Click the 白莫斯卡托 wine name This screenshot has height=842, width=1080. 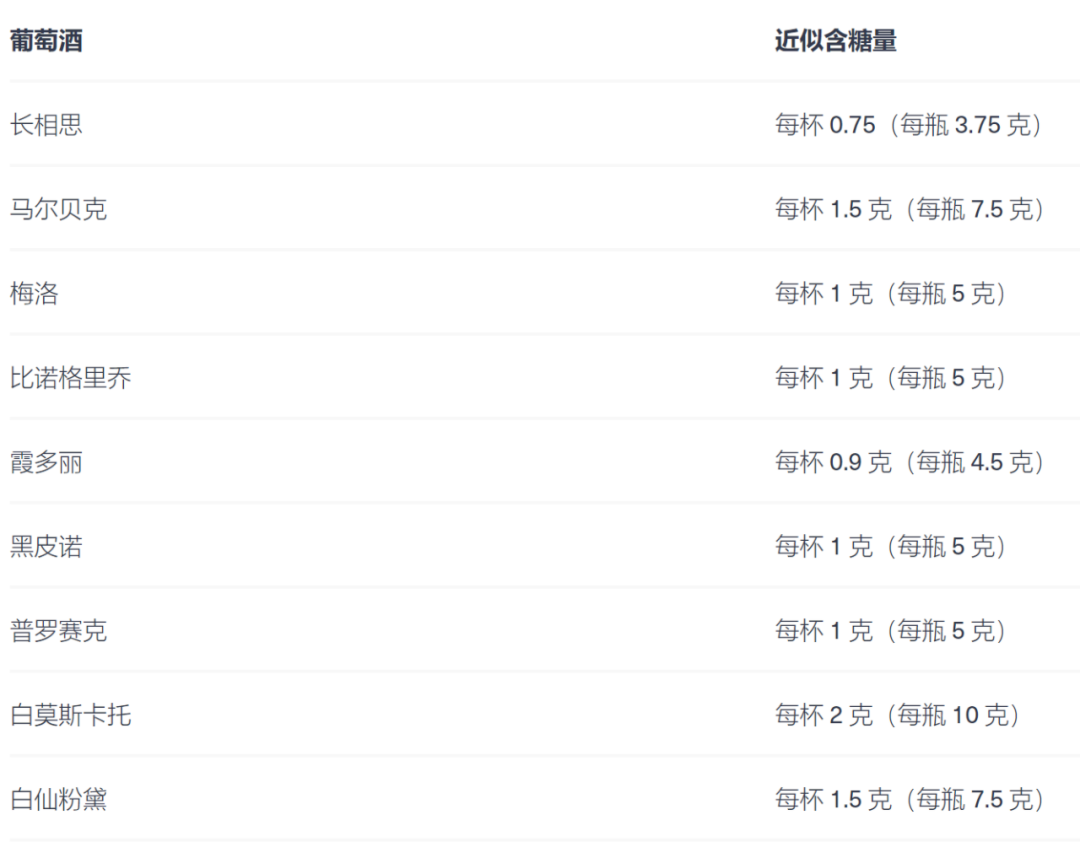[x=70, y=715]
